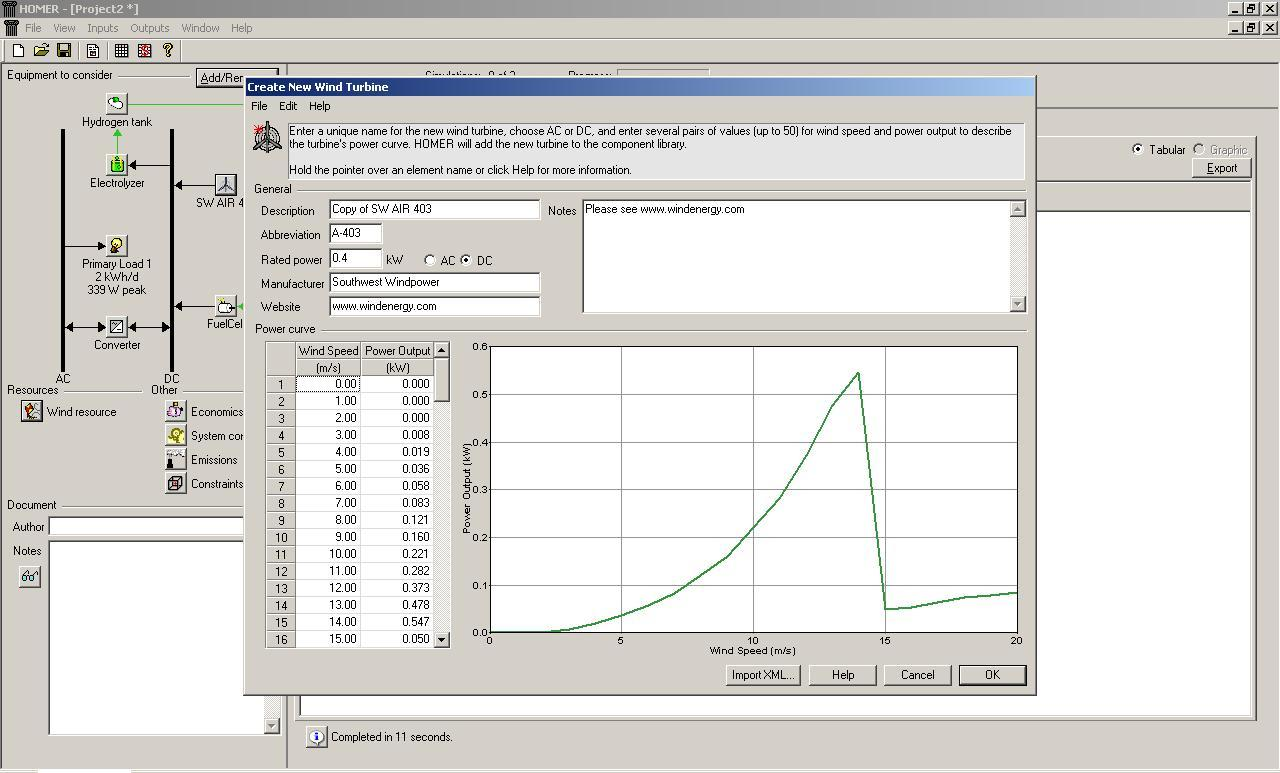Click the info icon beside Completed in 11 seconds

pyautogui.click(x=316, y=737)
